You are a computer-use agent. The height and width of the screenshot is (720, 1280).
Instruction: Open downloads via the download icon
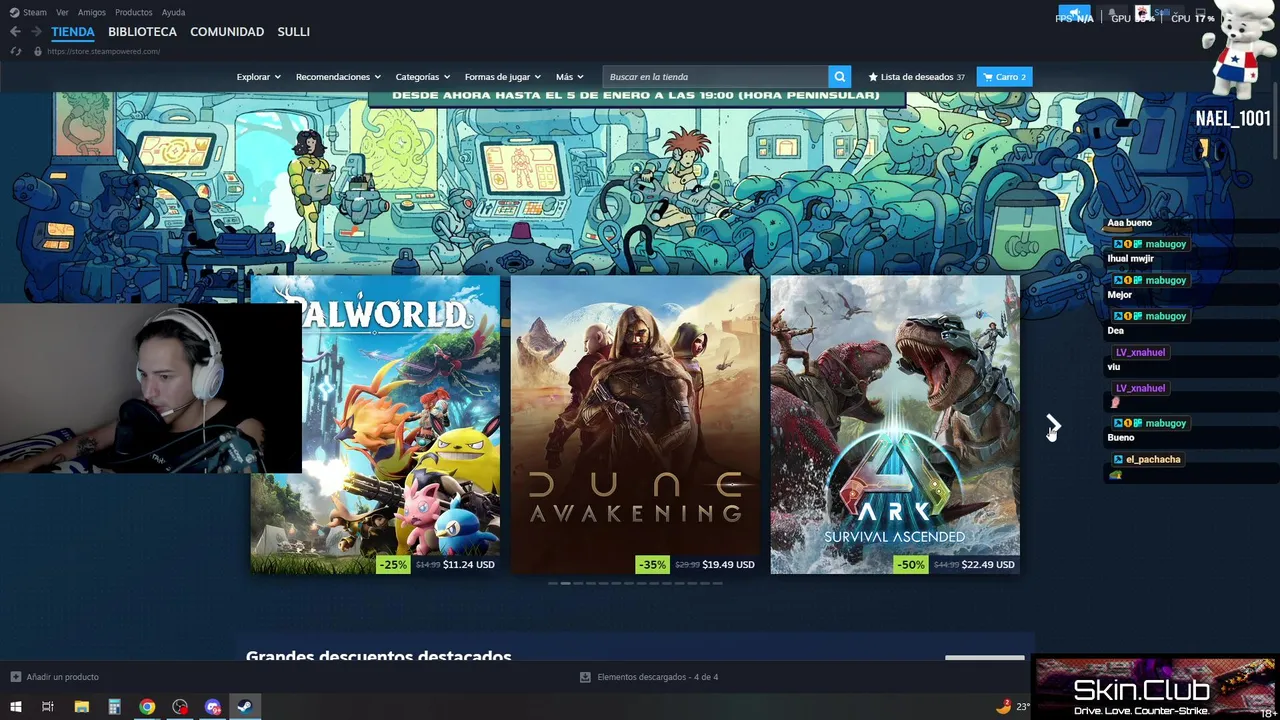click(x=585, y=677)
